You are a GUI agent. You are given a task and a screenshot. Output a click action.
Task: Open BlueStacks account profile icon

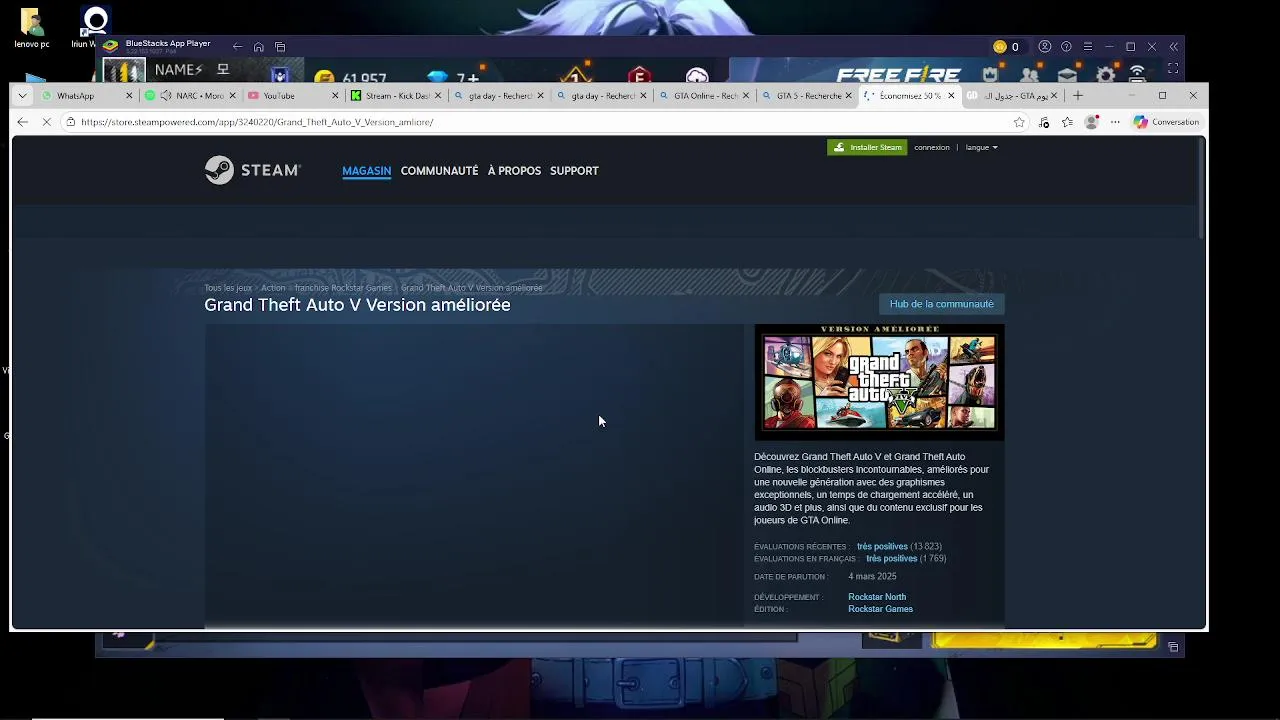click(x=1045, y=47)
